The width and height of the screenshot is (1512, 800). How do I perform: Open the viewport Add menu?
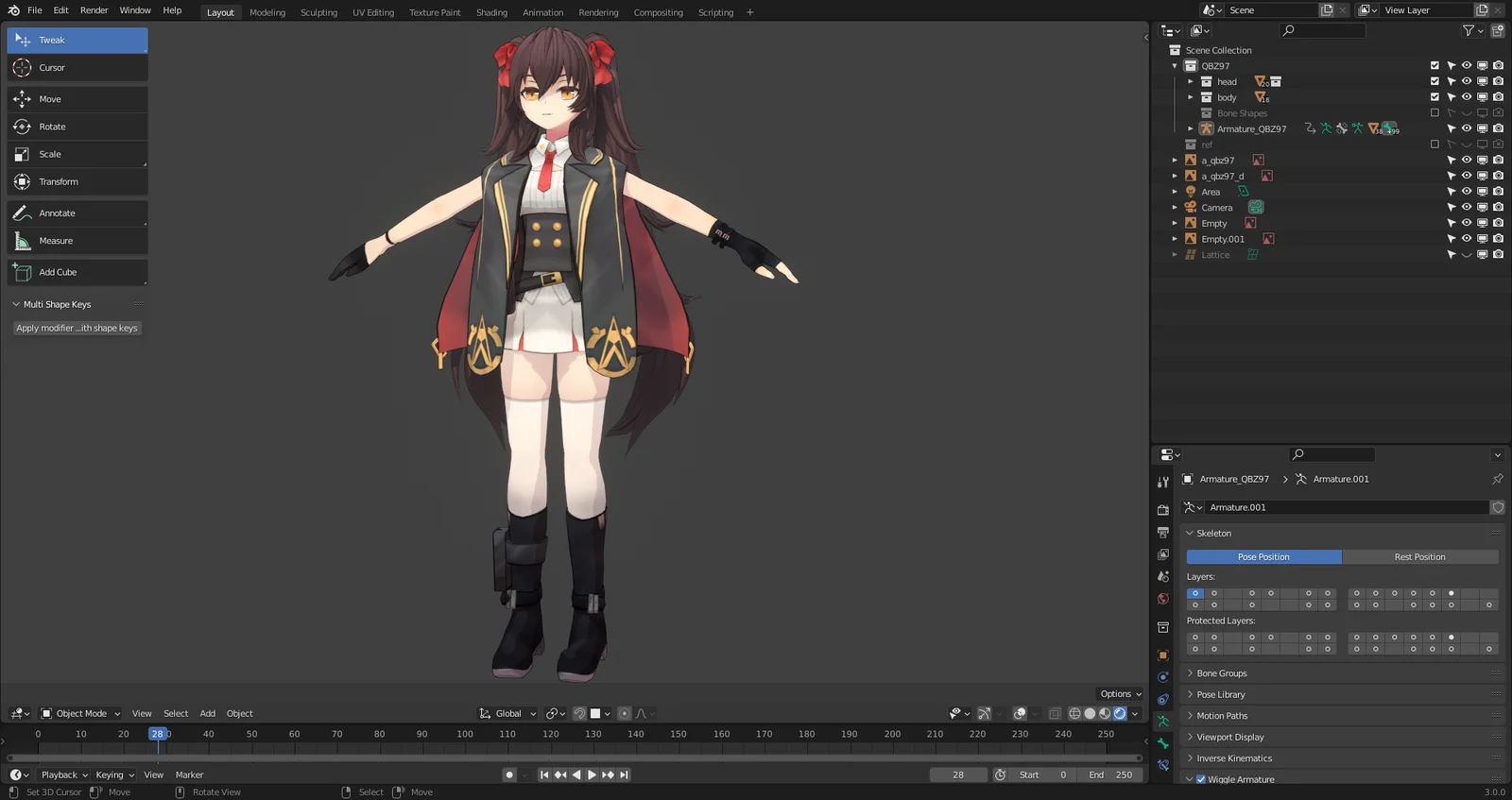[208, 713]
